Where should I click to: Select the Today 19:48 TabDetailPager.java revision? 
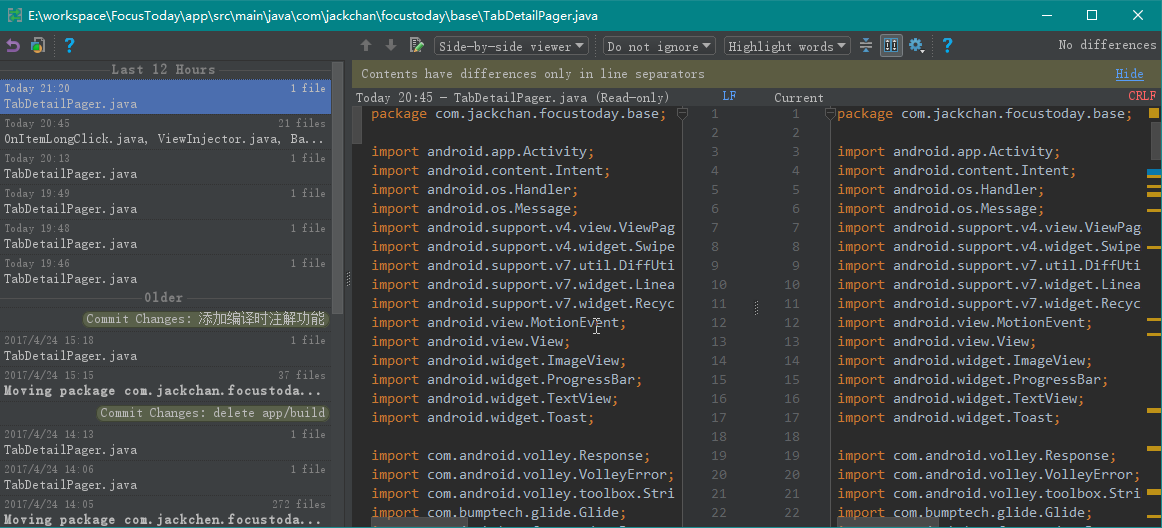[x=165, y=236]
